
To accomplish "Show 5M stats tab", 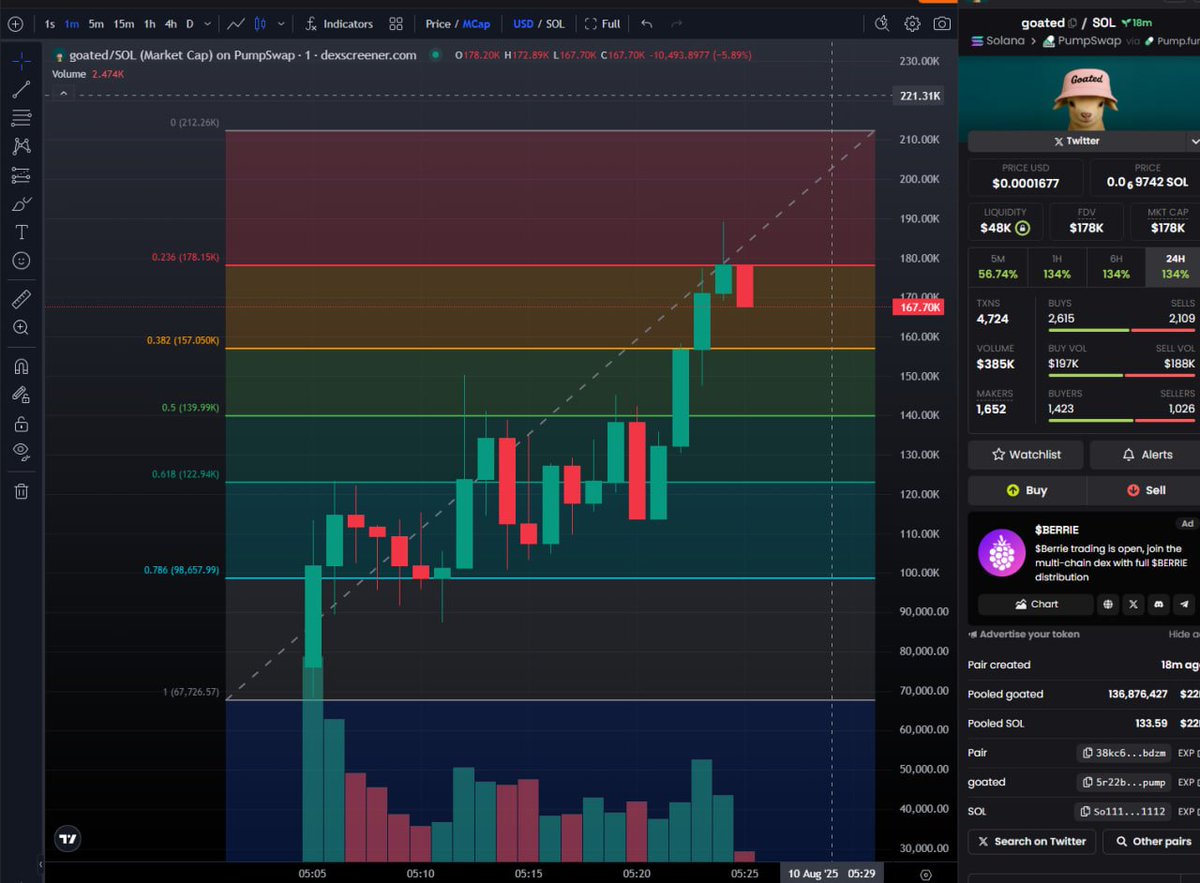I will (998, 266).
